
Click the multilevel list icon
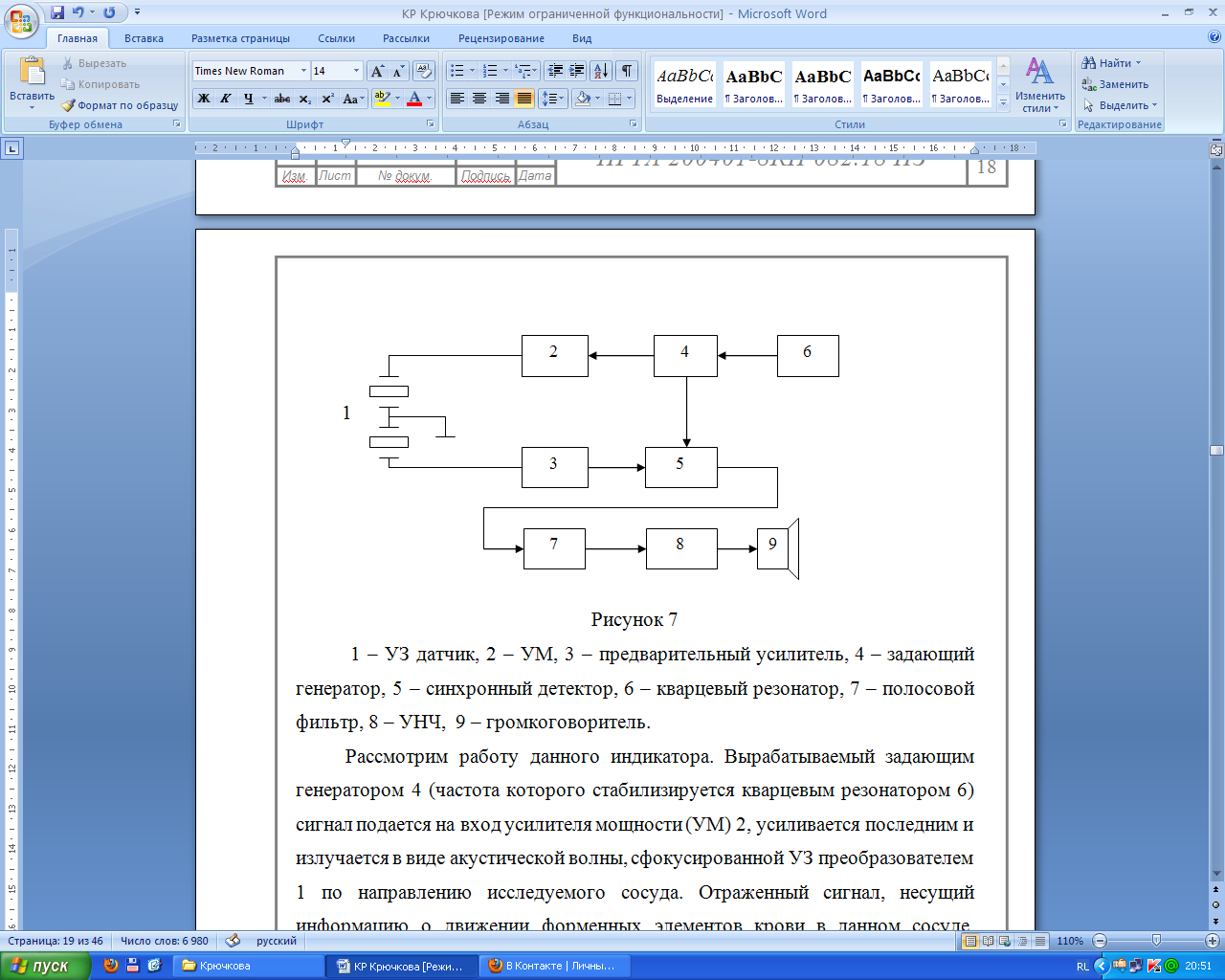pyautogui.click(x=523, y=71)
